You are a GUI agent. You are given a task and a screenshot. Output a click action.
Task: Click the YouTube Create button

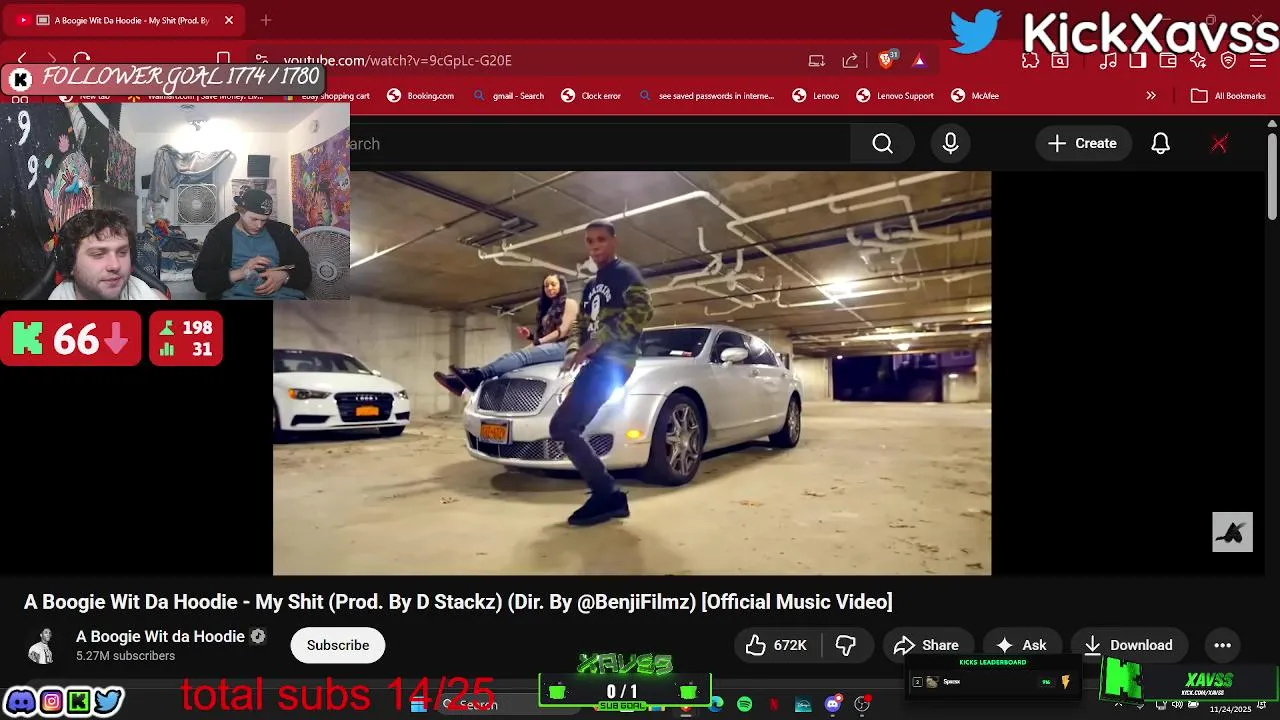[1082, 144]
